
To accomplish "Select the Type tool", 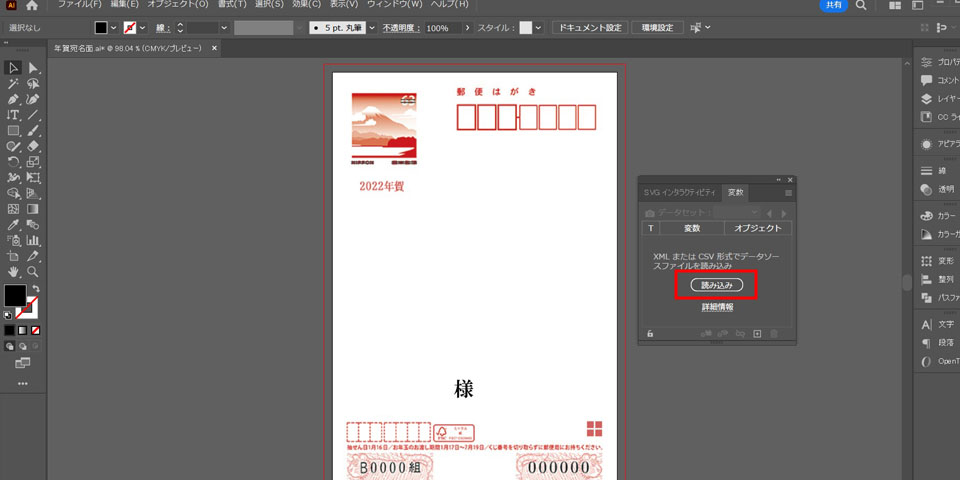I will (x=13, y=115).
